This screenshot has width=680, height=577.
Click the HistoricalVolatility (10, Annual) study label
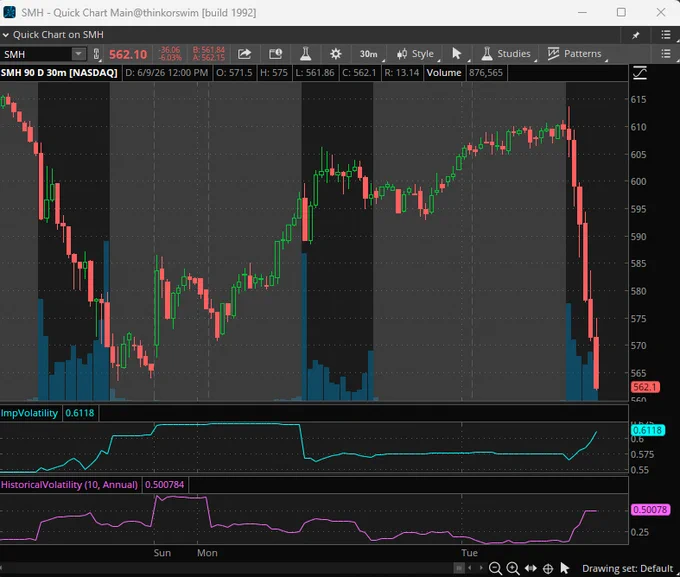point(69,485)
